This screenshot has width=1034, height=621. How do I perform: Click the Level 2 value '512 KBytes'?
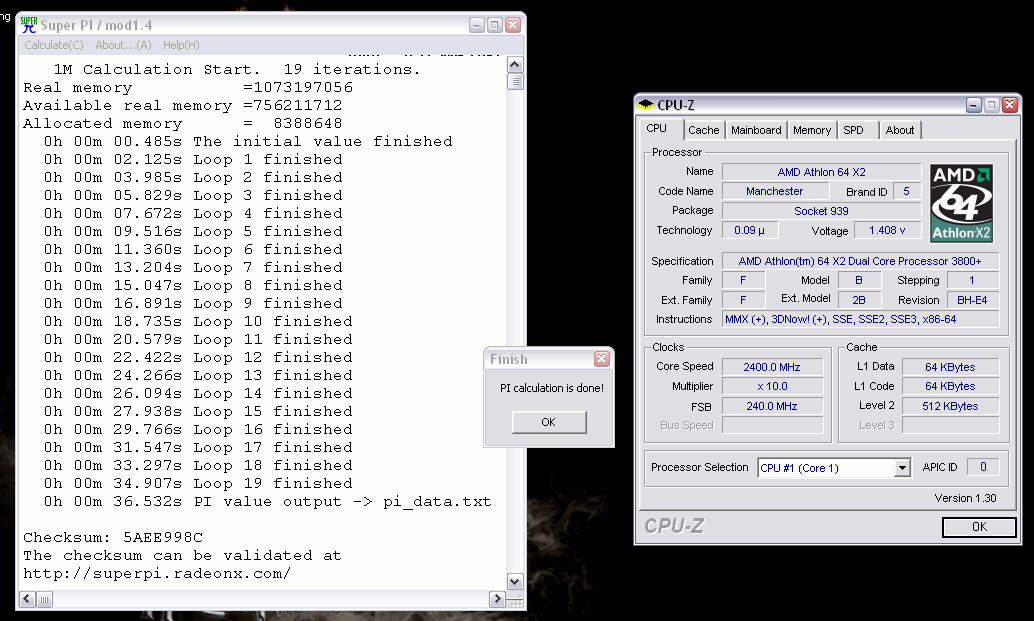tap(950, 406)
